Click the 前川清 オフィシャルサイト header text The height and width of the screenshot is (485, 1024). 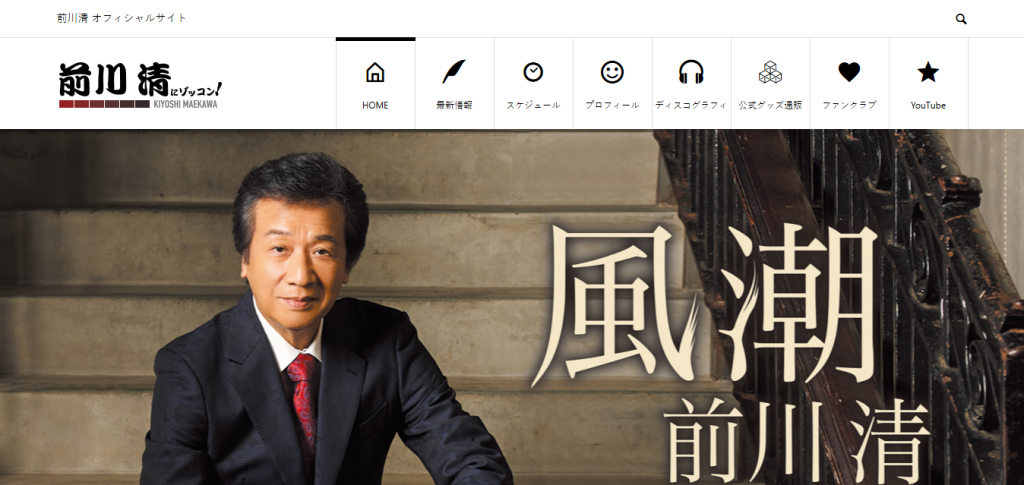tap(122, 18)
